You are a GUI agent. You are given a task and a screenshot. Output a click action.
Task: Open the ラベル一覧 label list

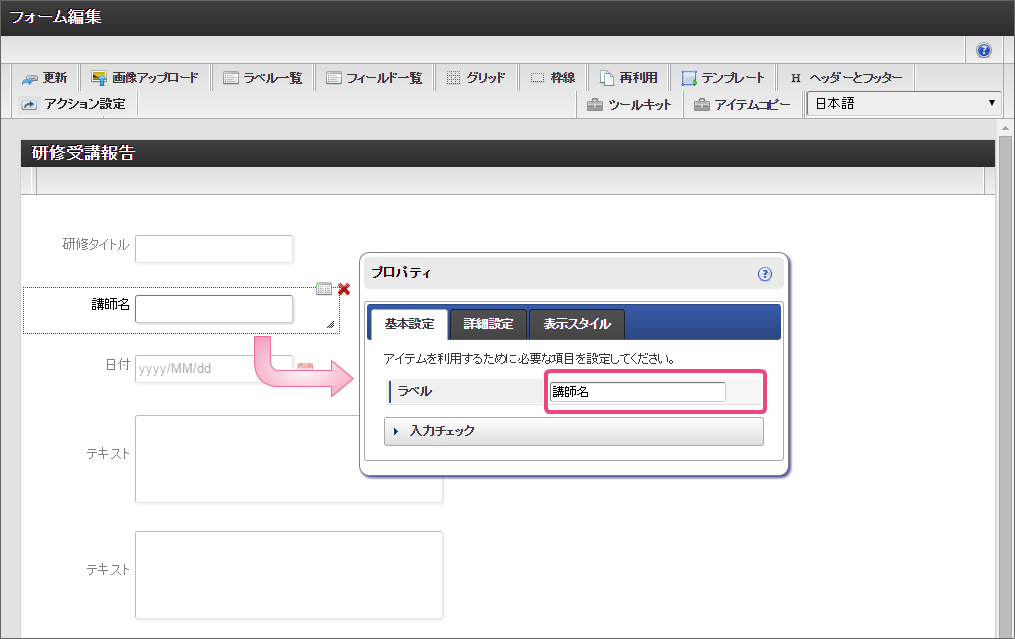(x=262, y=78)
